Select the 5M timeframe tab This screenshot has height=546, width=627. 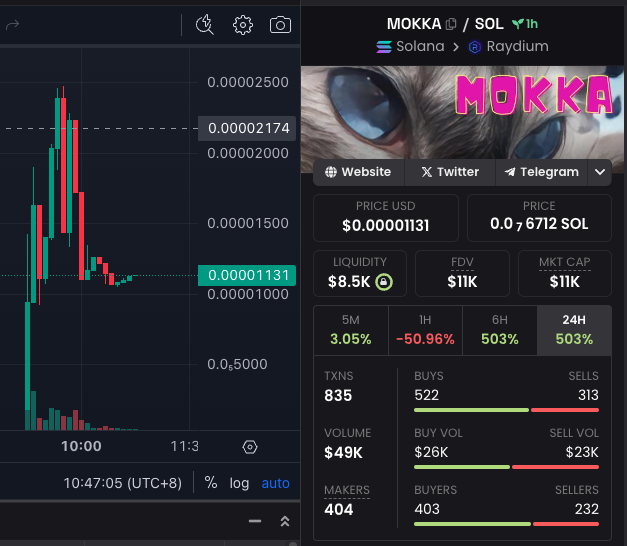[x=351, y=330]
